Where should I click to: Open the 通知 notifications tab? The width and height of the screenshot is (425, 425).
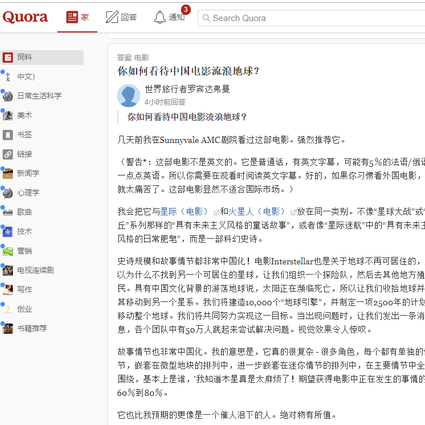(169, 17)
